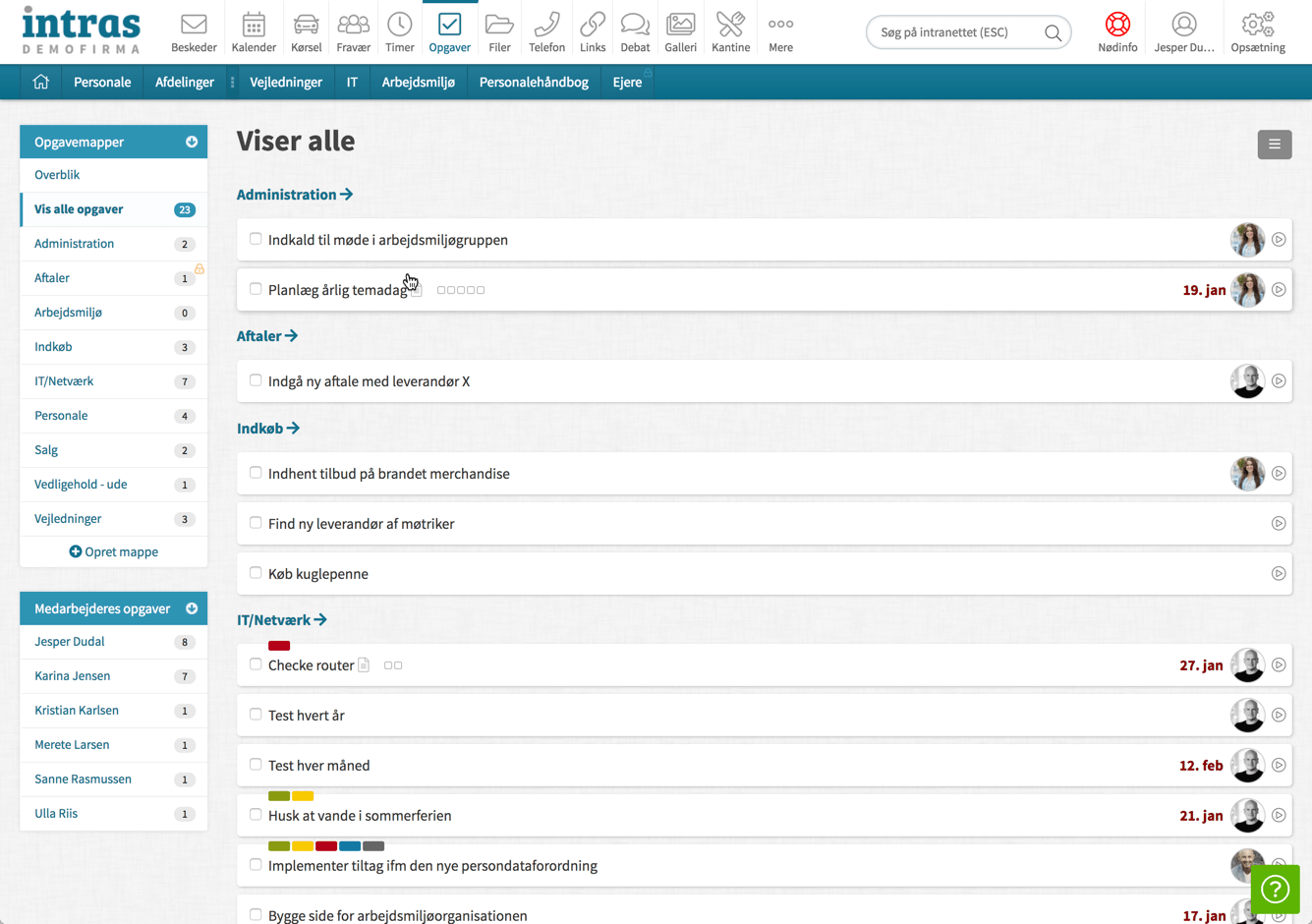1312x924 pixels.
Task: Check off 'Køb kuglepenne' task
Action: coord(256,573)
